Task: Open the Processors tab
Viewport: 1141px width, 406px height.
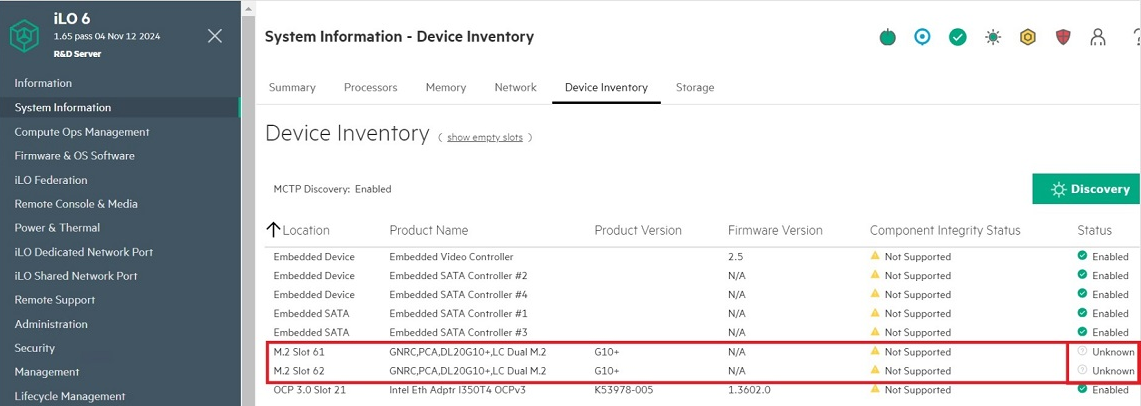Action: [x=370, y=87]
